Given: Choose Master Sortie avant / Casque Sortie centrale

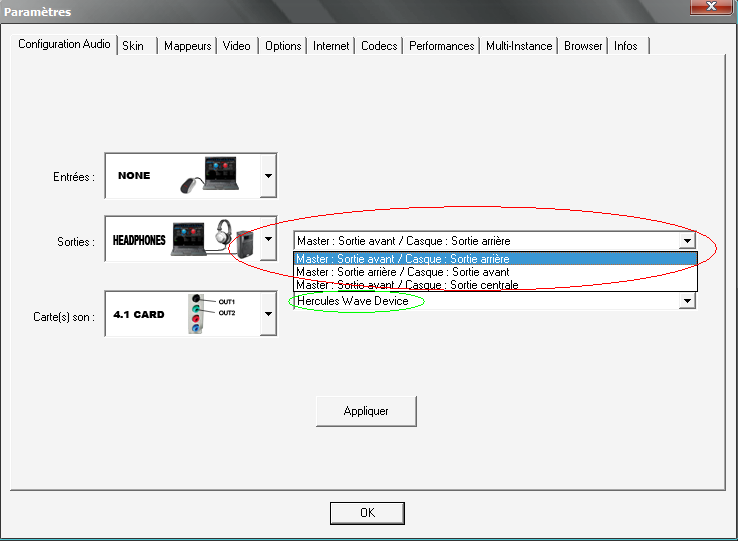Looking at the screenshot, I should 494,285.
